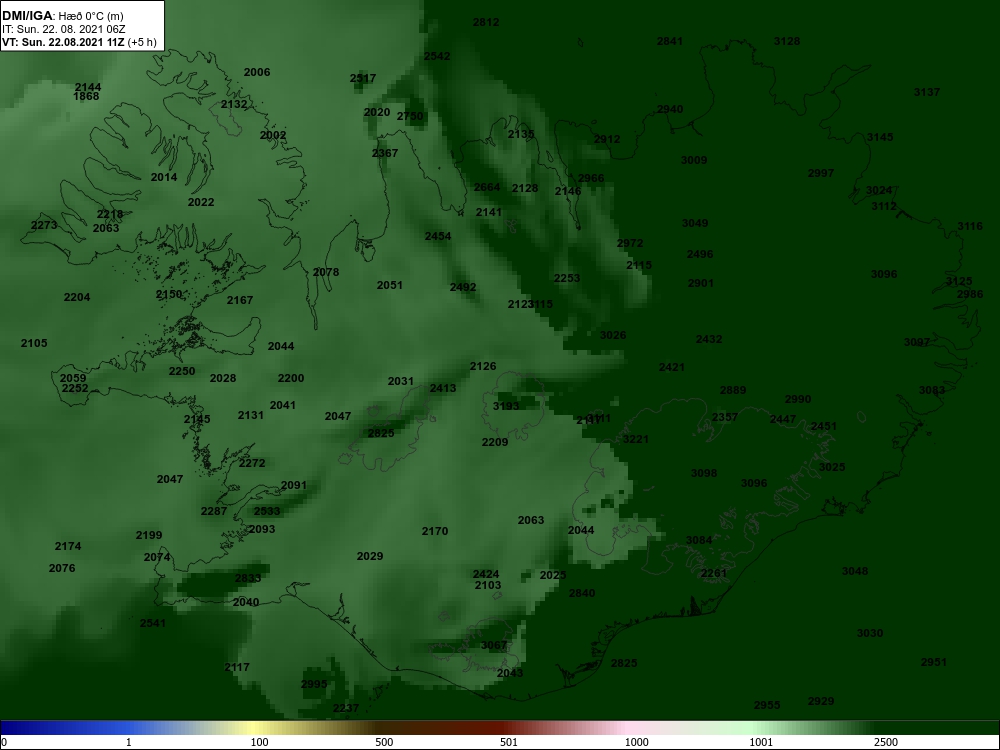Click the map value 2951

pos(934,663)
